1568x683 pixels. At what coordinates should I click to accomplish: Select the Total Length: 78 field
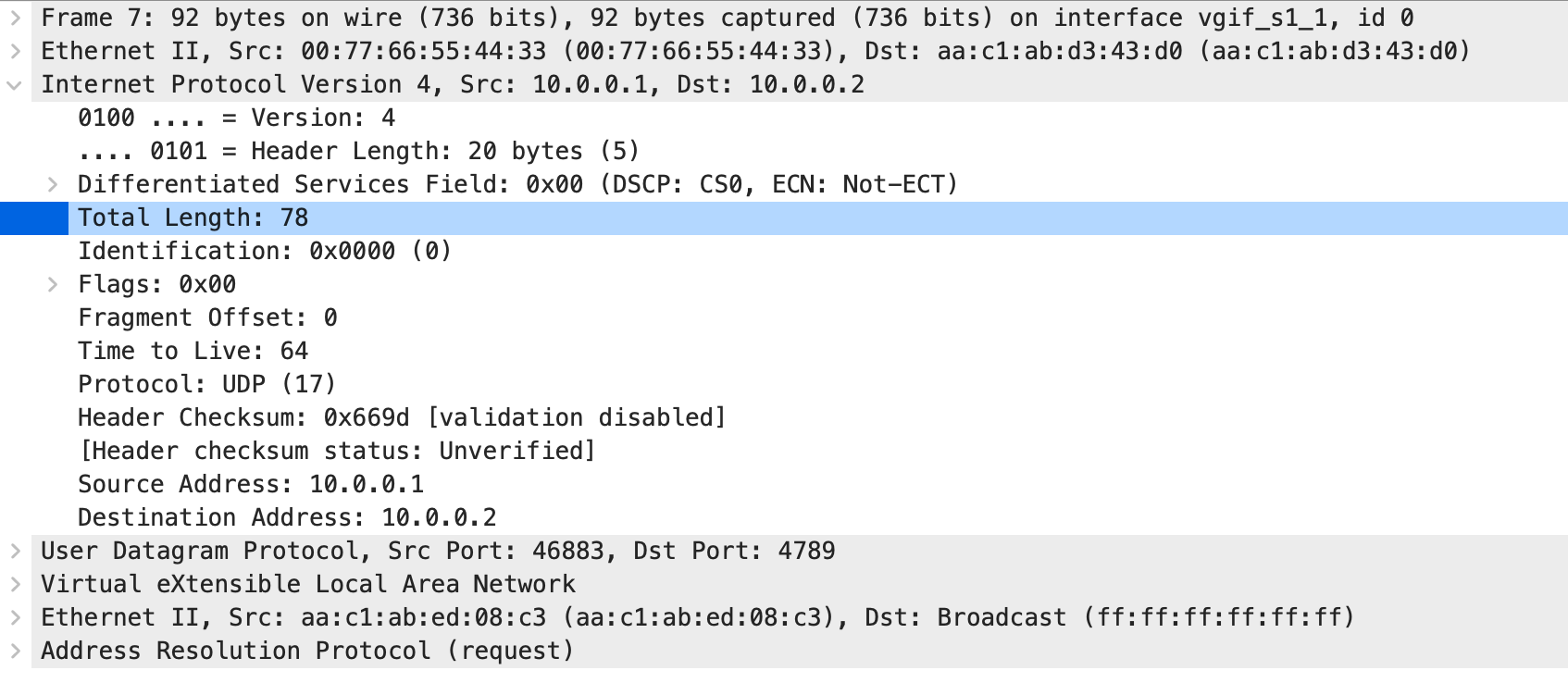click(818, 217)
